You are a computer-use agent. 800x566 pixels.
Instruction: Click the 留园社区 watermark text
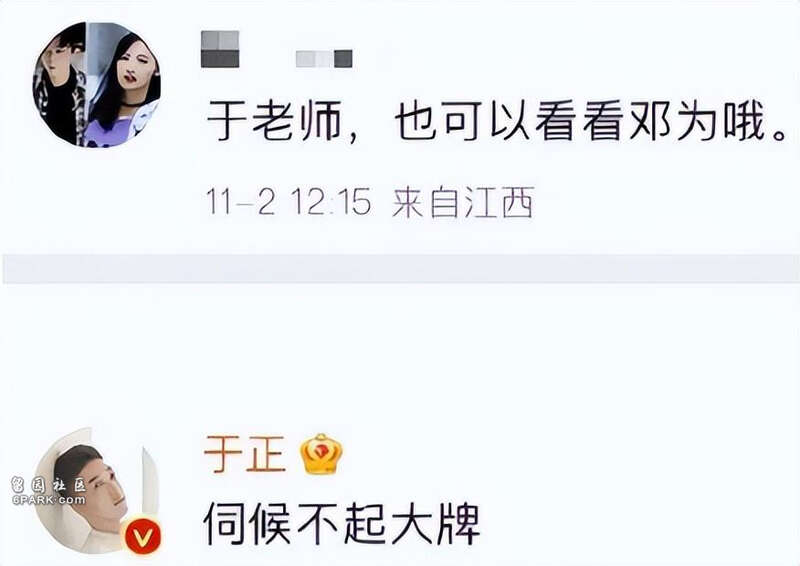point(49,485)
